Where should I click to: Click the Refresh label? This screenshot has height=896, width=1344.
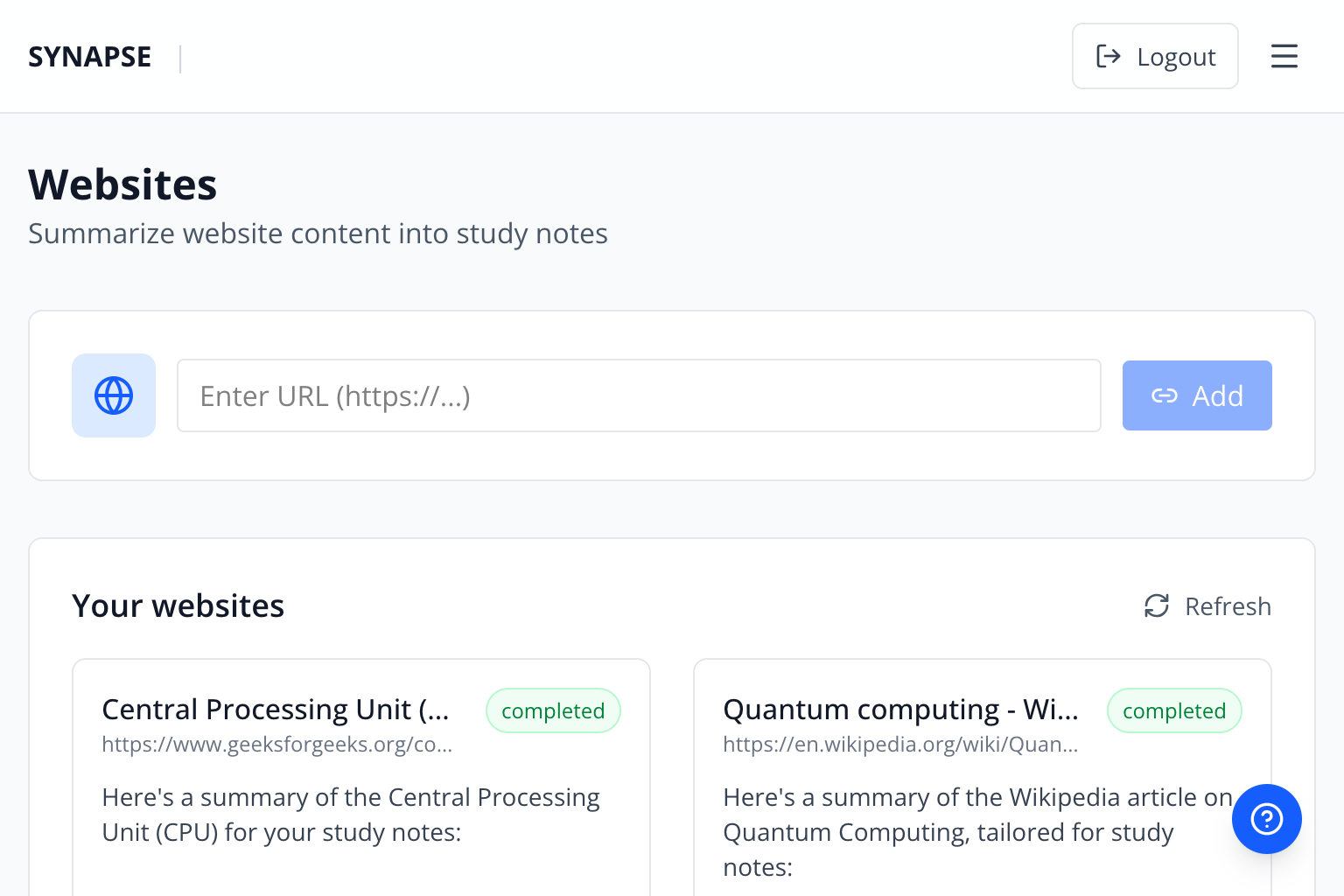[x=1227, y=605]
